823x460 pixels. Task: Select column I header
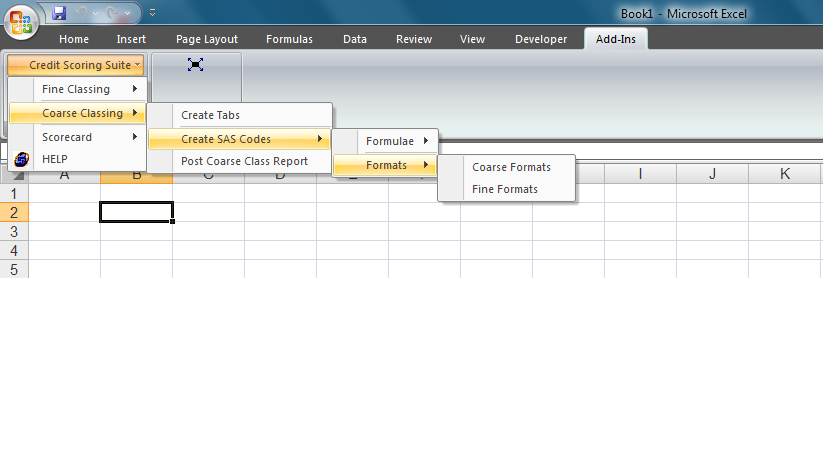(640, 174)
